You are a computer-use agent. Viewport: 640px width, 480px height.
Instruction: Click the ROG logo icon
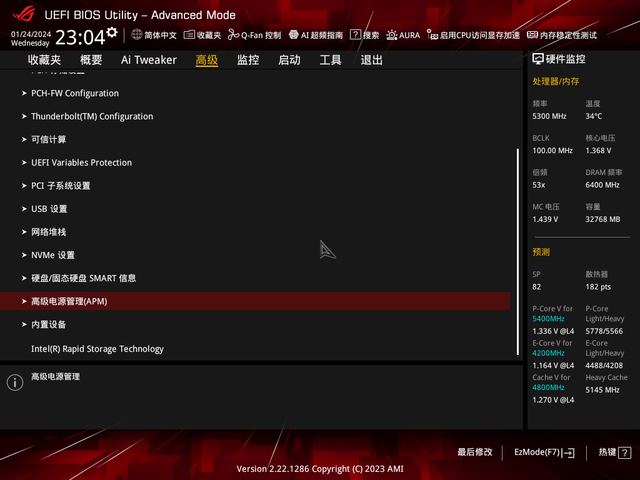click(x=23, y=13)
